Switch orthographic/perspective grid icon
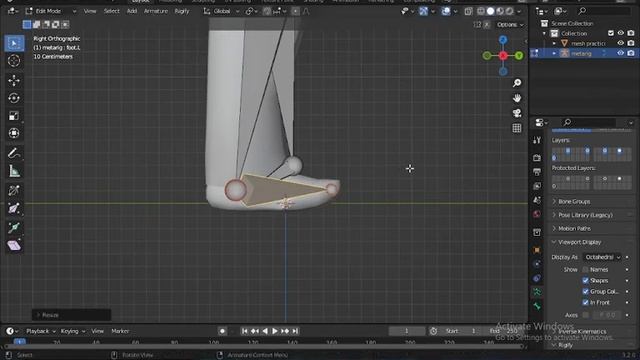This screenshot has width=640, height=360. coord(517,128)
